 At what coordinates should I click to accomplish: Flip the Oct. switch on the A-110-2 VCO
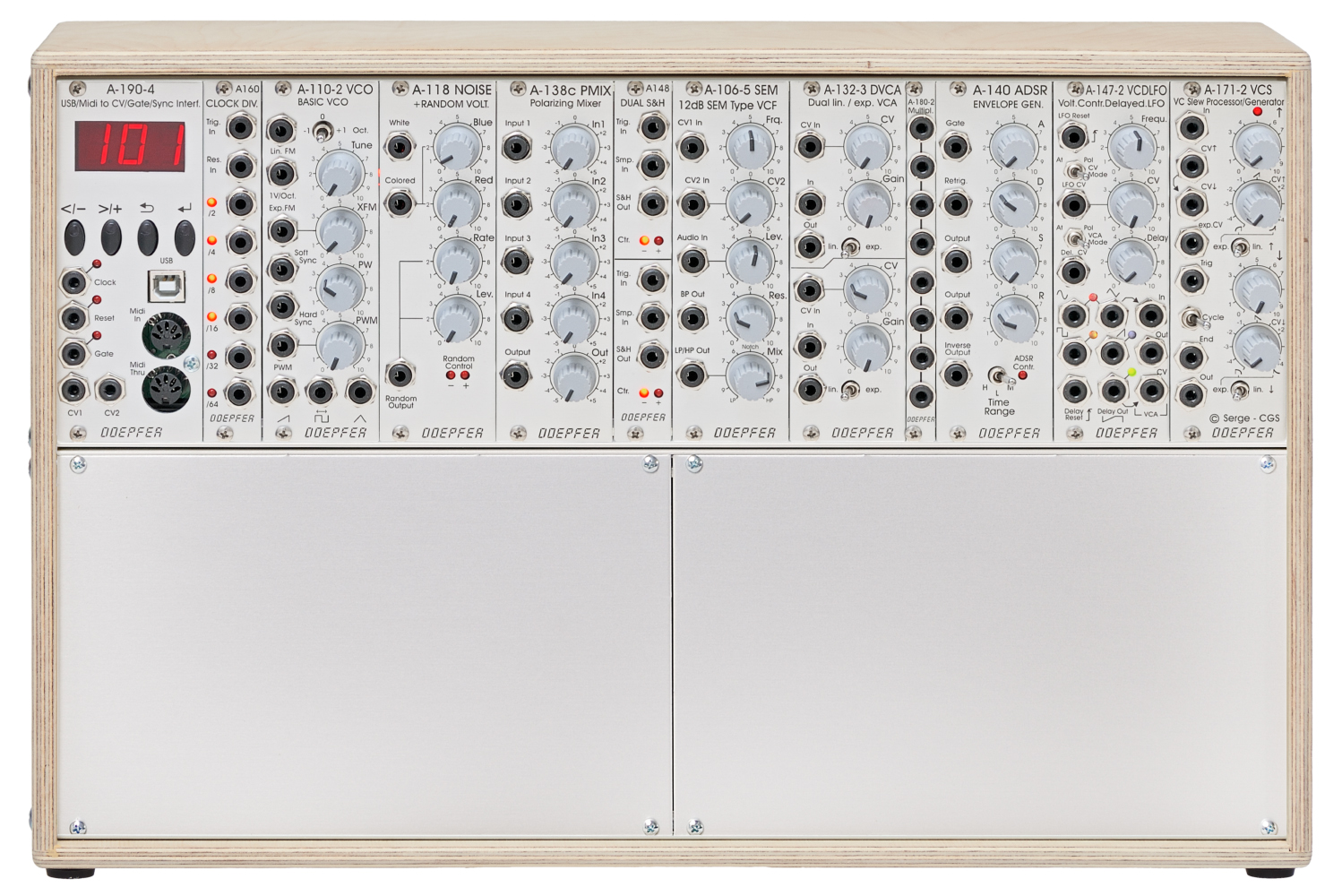point(323,132)
